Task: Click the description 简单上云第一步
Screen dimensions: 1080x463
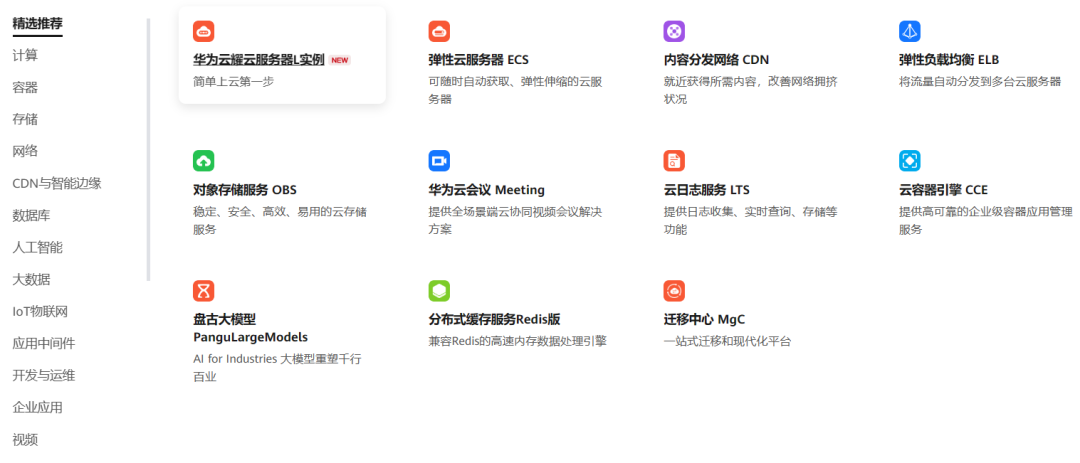Action: (233, 81)
